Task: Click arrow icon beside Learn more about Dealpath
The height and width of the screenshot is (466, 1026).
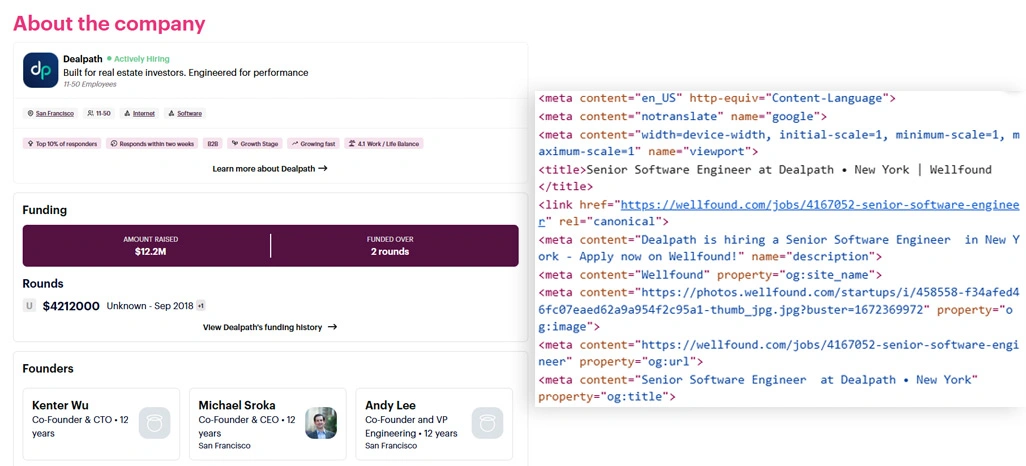Action: pos(323,169)
